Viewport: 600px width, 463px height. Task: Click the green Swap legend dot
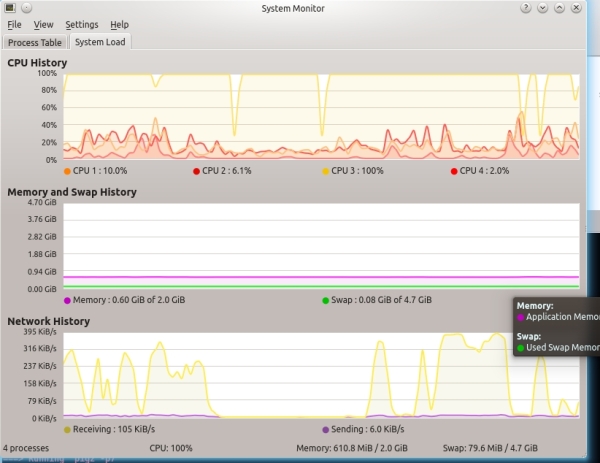pos(326,301)
